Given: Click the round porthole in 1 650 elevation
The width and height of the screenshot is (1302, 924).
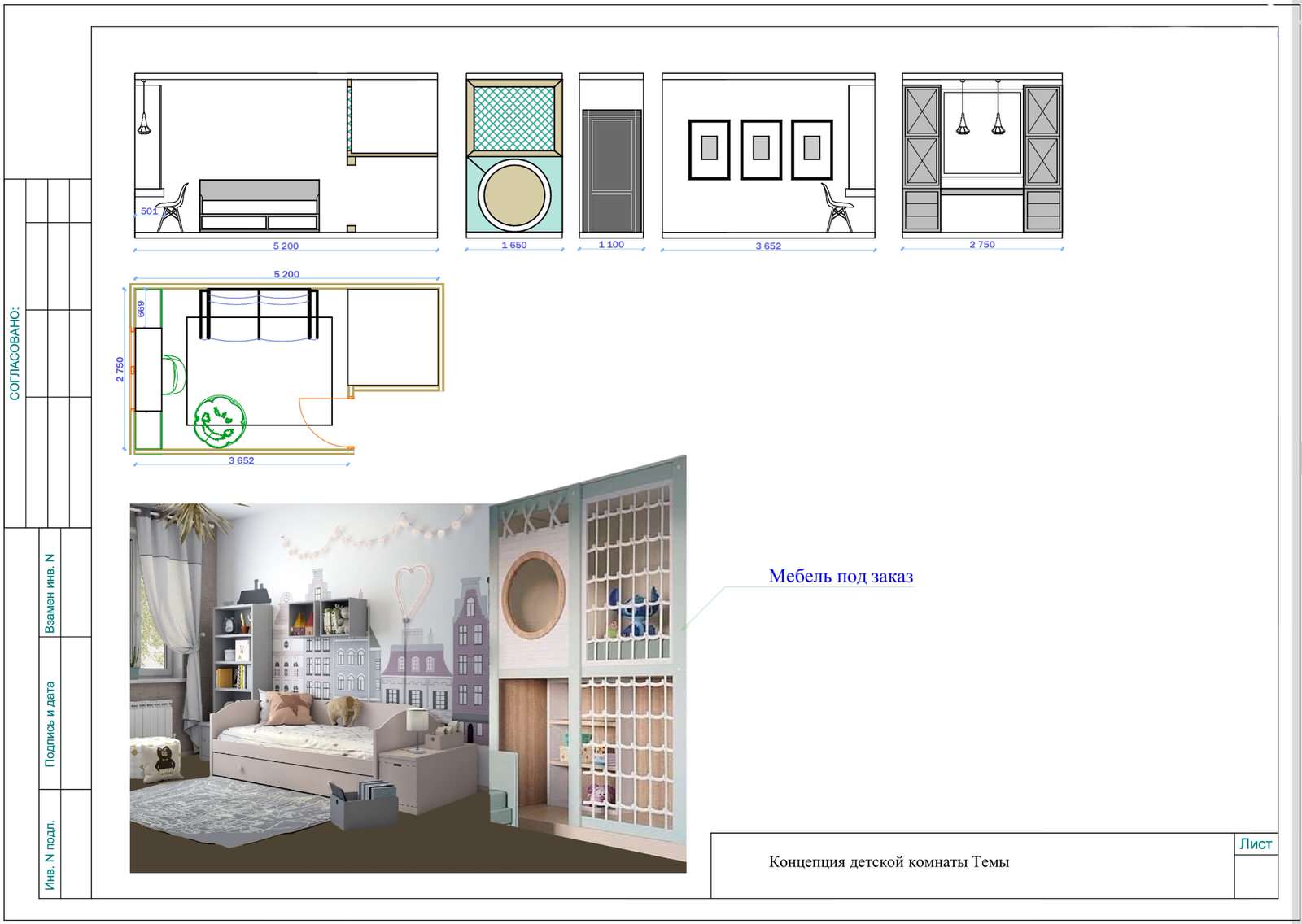Looking at the screenshot, I should tap(513, 196).
